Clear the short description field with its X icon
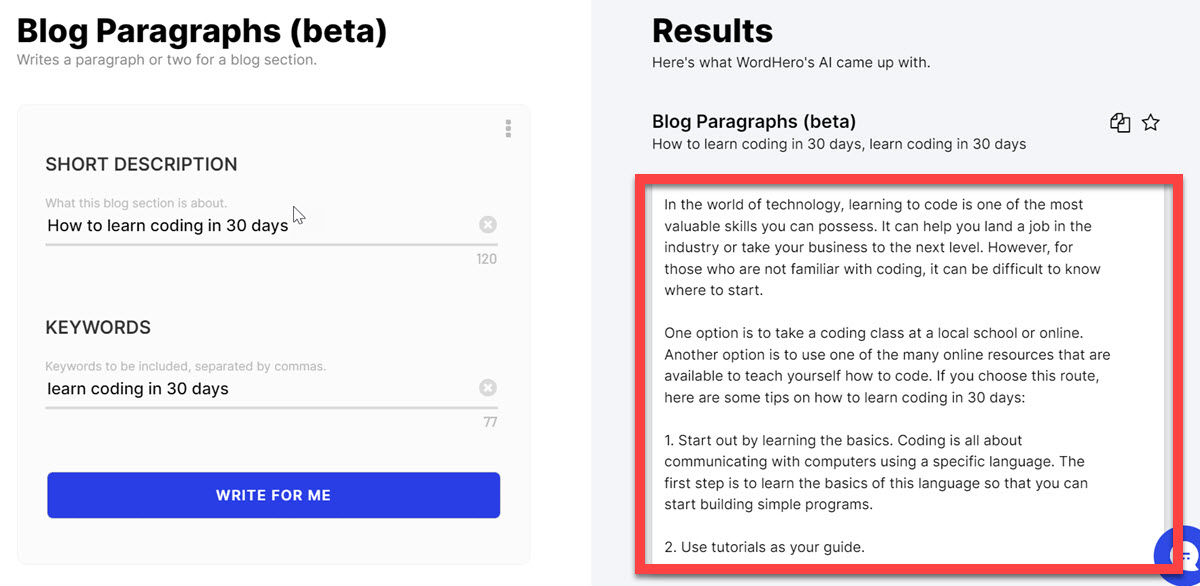 click(488, 224)
